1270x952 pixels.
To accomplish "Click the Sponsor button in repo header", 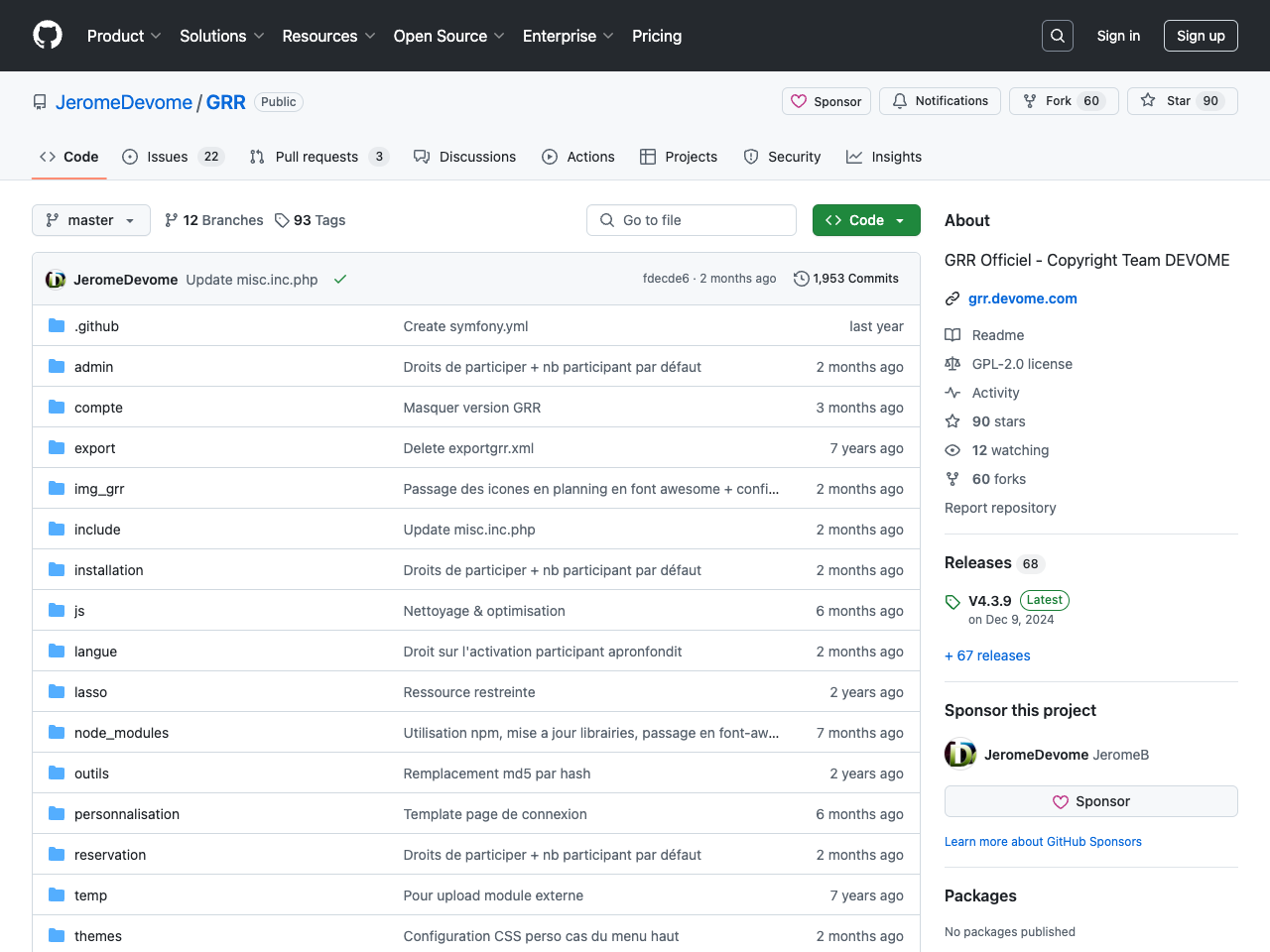I will pyautogui.click(x=826, y=101).
